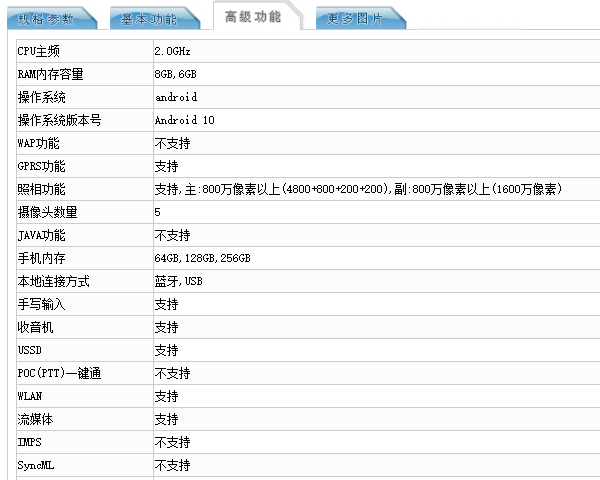Click 支持 in the 收音机 row
600x480 pixels.
(166, 327)
